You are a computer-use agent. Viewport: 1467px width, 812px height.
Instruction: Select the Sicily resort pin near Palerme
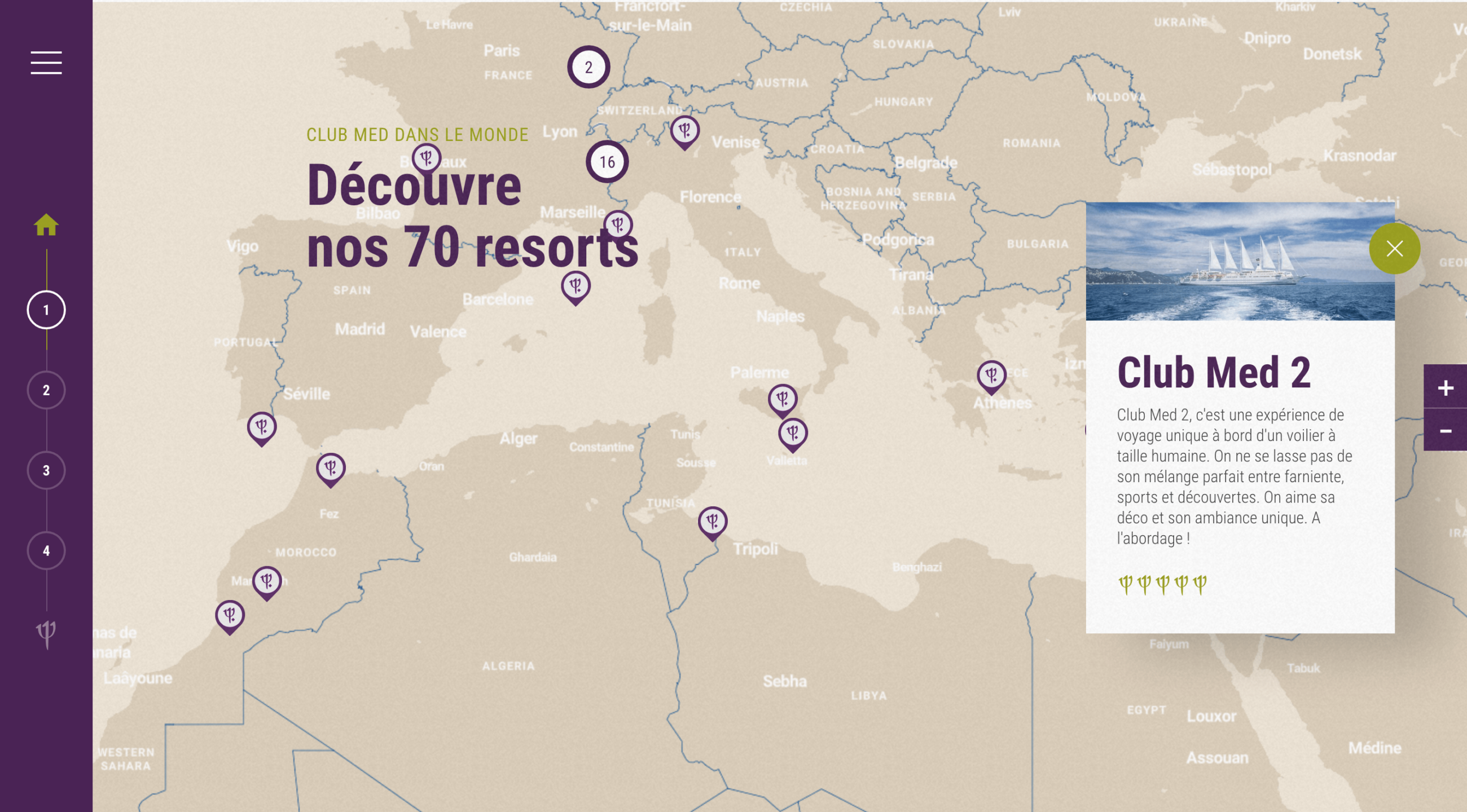click(x=783, y=400)
